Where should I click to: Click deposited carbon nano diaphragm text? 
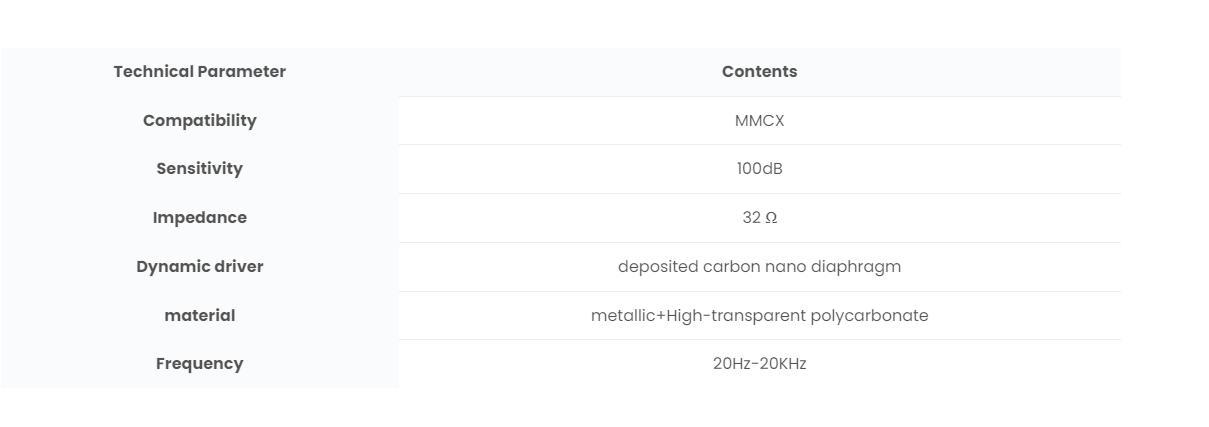click(x=760, y=266)
